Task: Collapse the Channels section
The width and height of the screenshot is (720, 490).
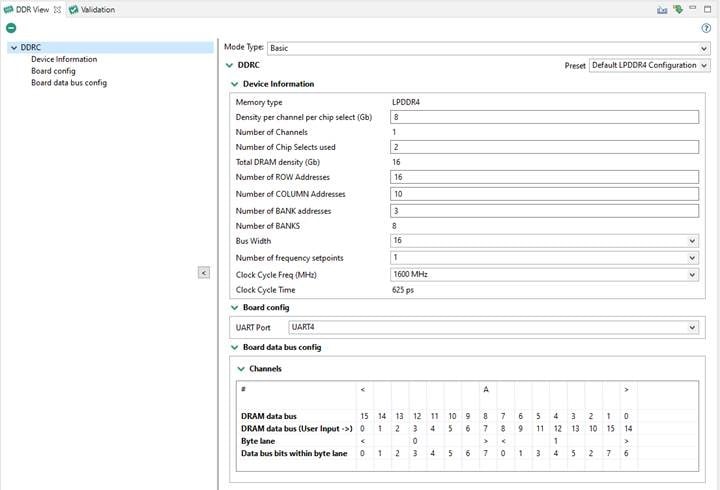Action: 240,369
